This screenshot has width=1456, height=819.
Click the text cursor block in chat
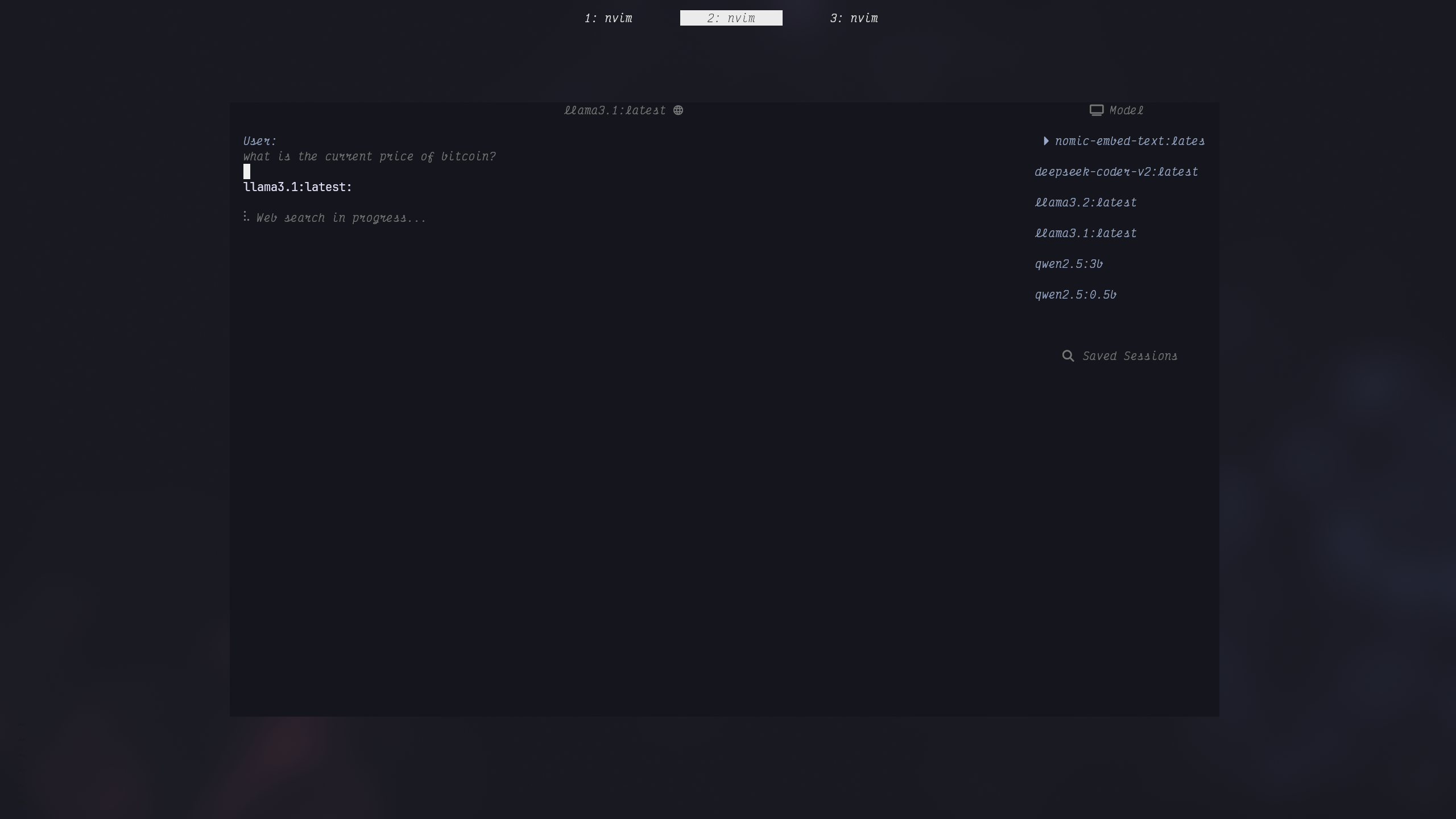(247, 172)
